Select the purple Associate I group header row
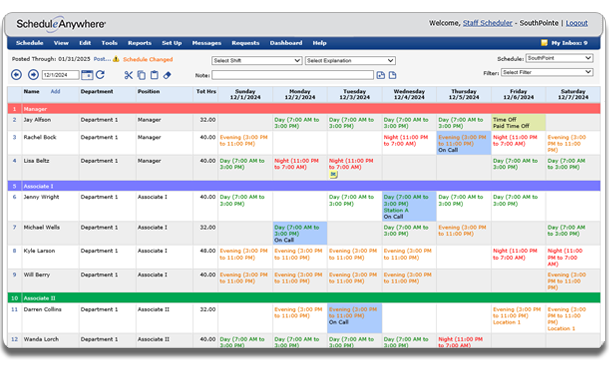The width and height of the screenshot is (609, 369). click(x=304, y=186)
